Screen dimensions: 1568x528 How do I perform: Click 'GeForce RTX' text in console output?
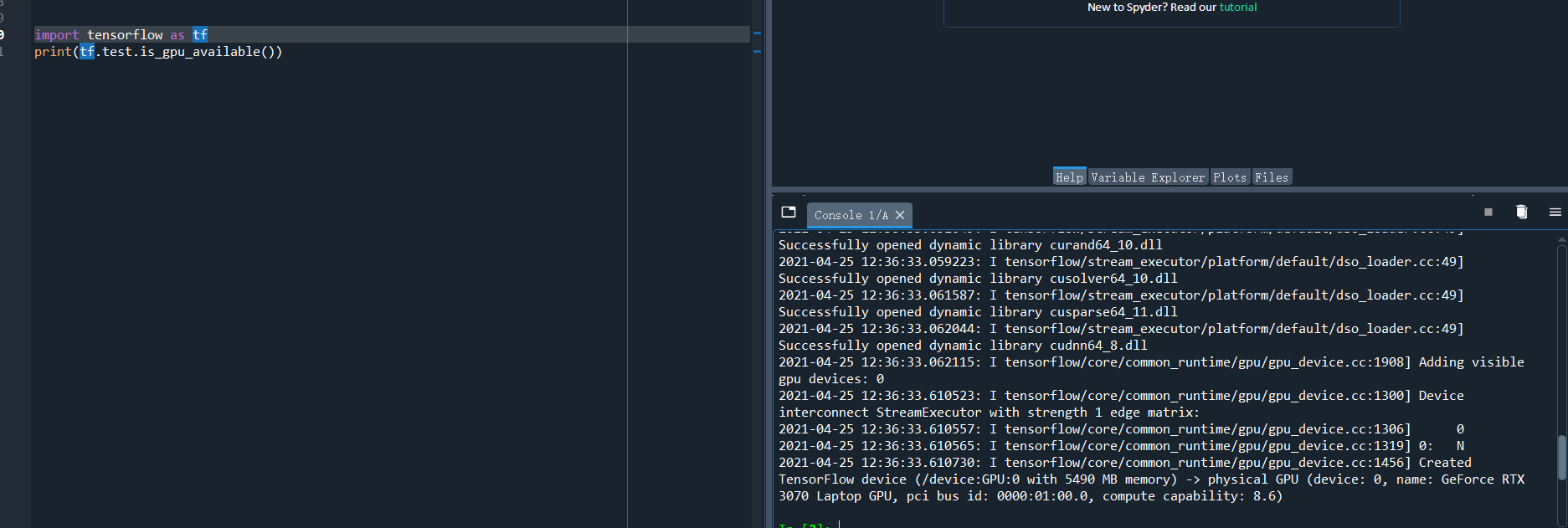(1483, 479)
